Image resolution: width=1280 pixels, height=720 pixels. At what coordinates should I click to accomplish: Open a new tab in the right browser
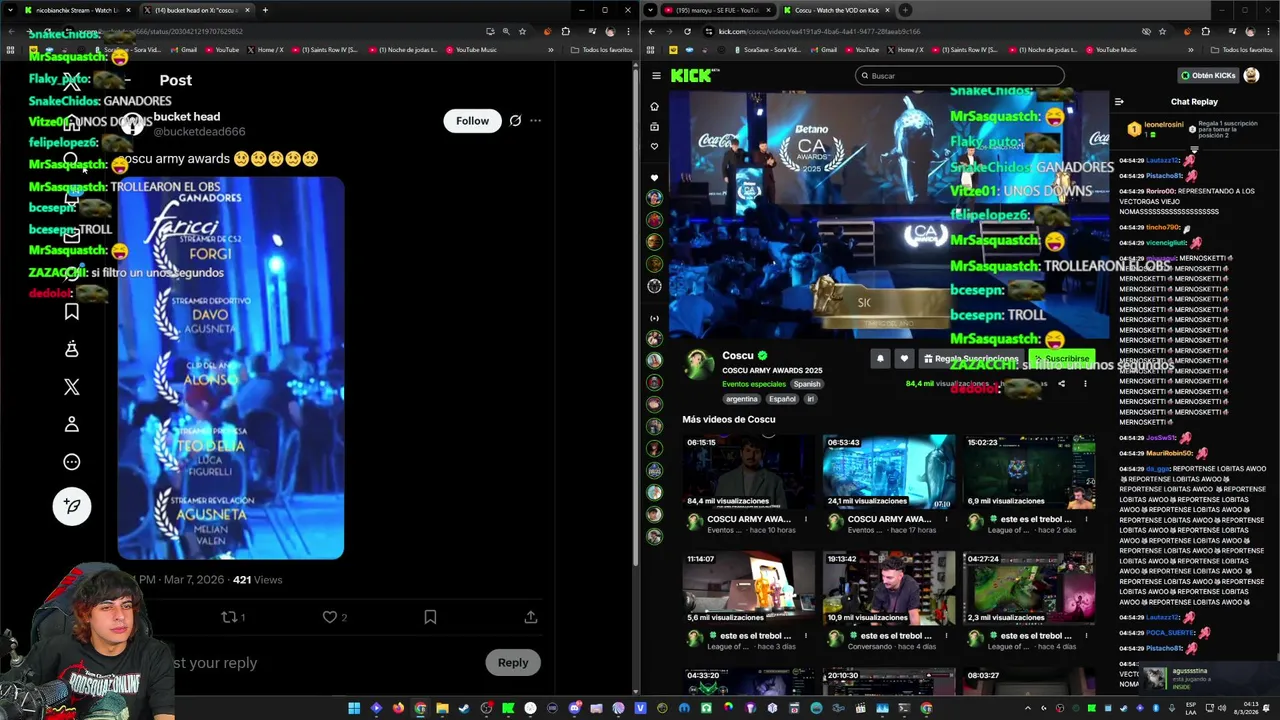tap(905, 10)
